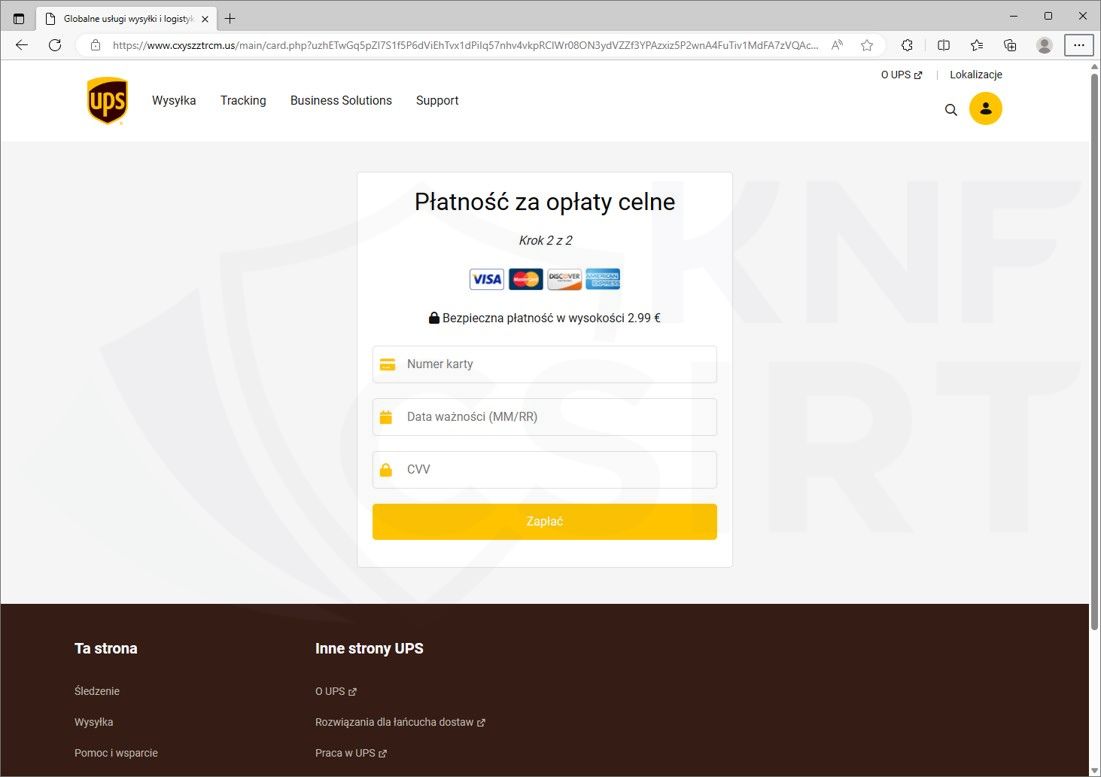
Task: Click inside the Numer karty field
Action: tap(556, 364)
